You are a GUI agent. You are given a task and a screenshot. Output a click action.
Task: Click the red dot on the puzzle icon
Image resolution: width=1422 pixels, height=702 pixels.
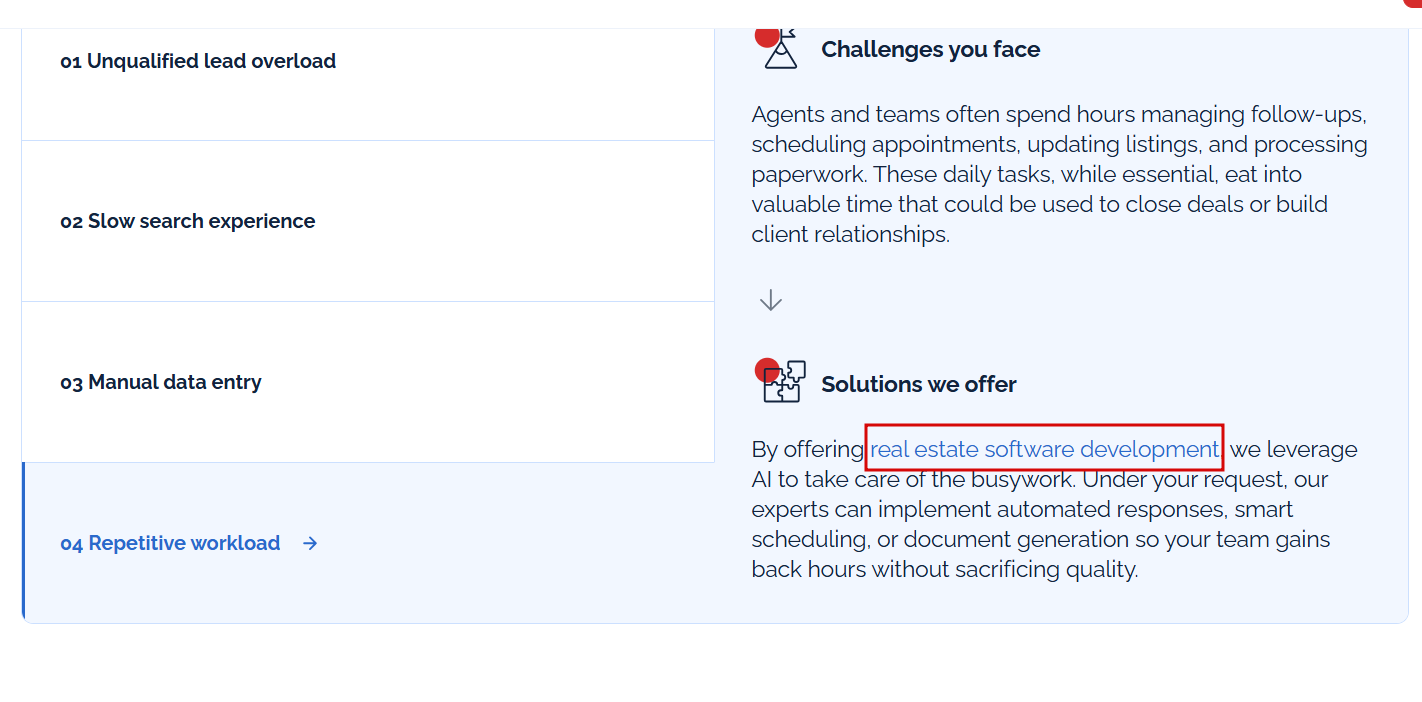(x=767, y=370)
